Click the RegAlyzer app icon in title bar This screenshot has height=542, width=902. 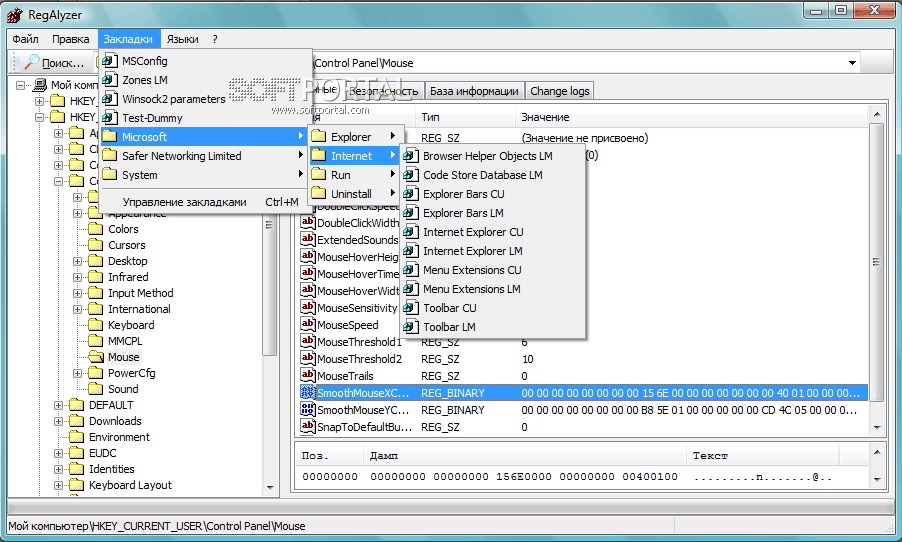coord(15,15)
